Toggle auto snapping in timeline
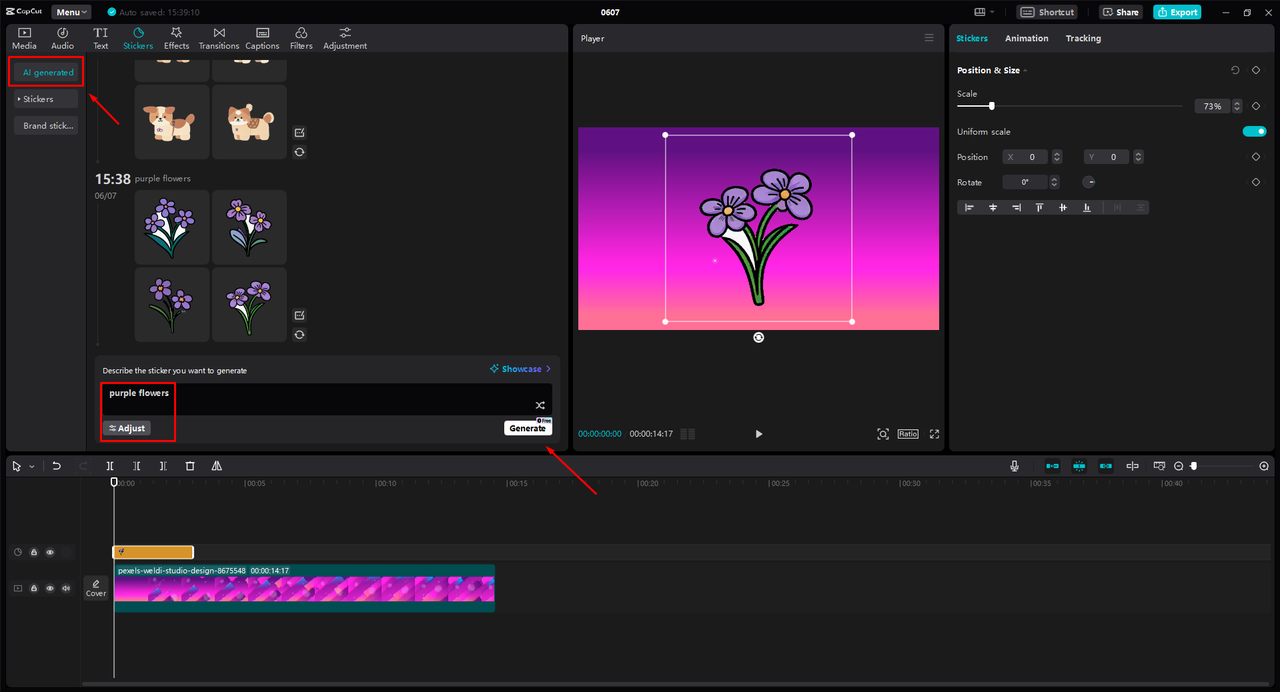 coord(1079,466)
